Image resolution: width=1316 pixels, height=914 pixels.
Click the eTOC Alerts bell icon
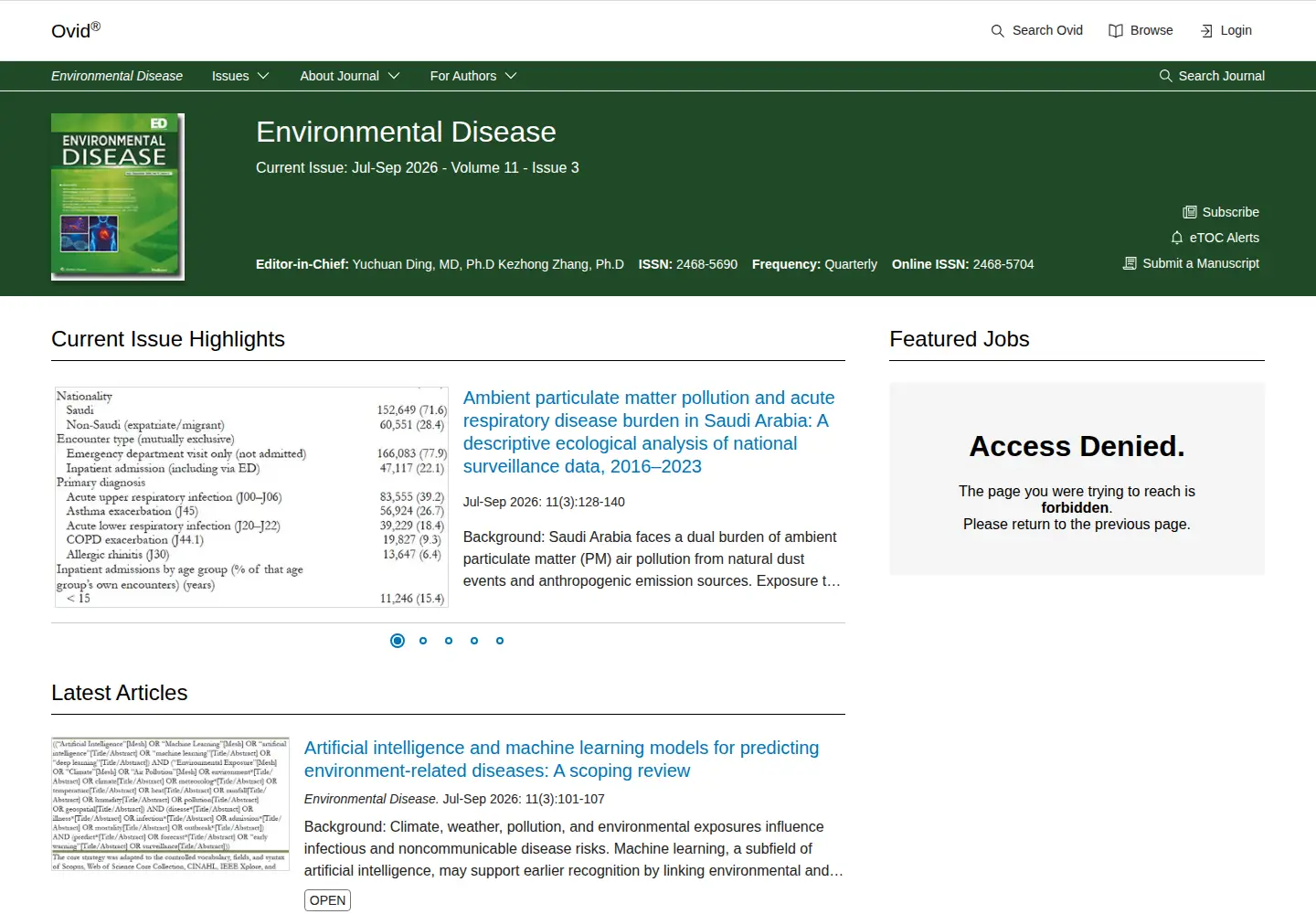tap(1176, 238)
